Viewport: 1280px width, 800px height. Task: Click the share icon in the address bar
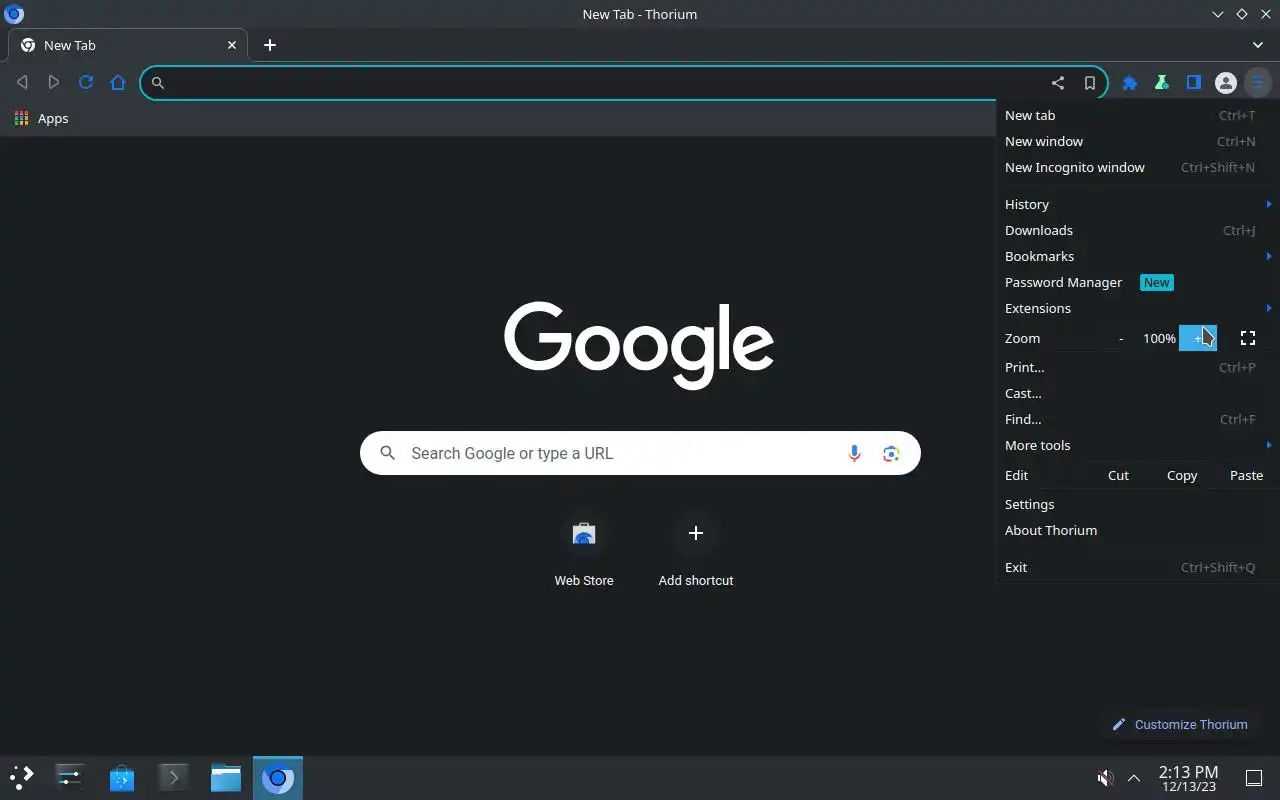coord(1057,83)
